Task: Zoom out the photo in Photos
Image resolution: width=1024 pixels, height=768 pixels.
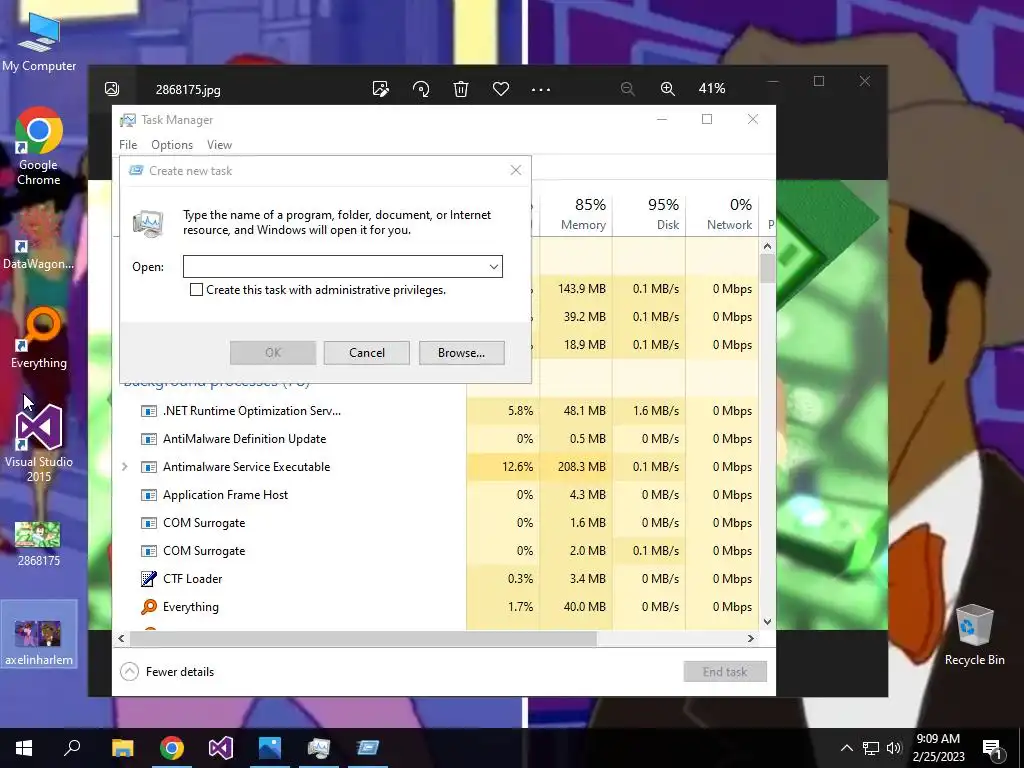Action: click(x=628, y=88)
